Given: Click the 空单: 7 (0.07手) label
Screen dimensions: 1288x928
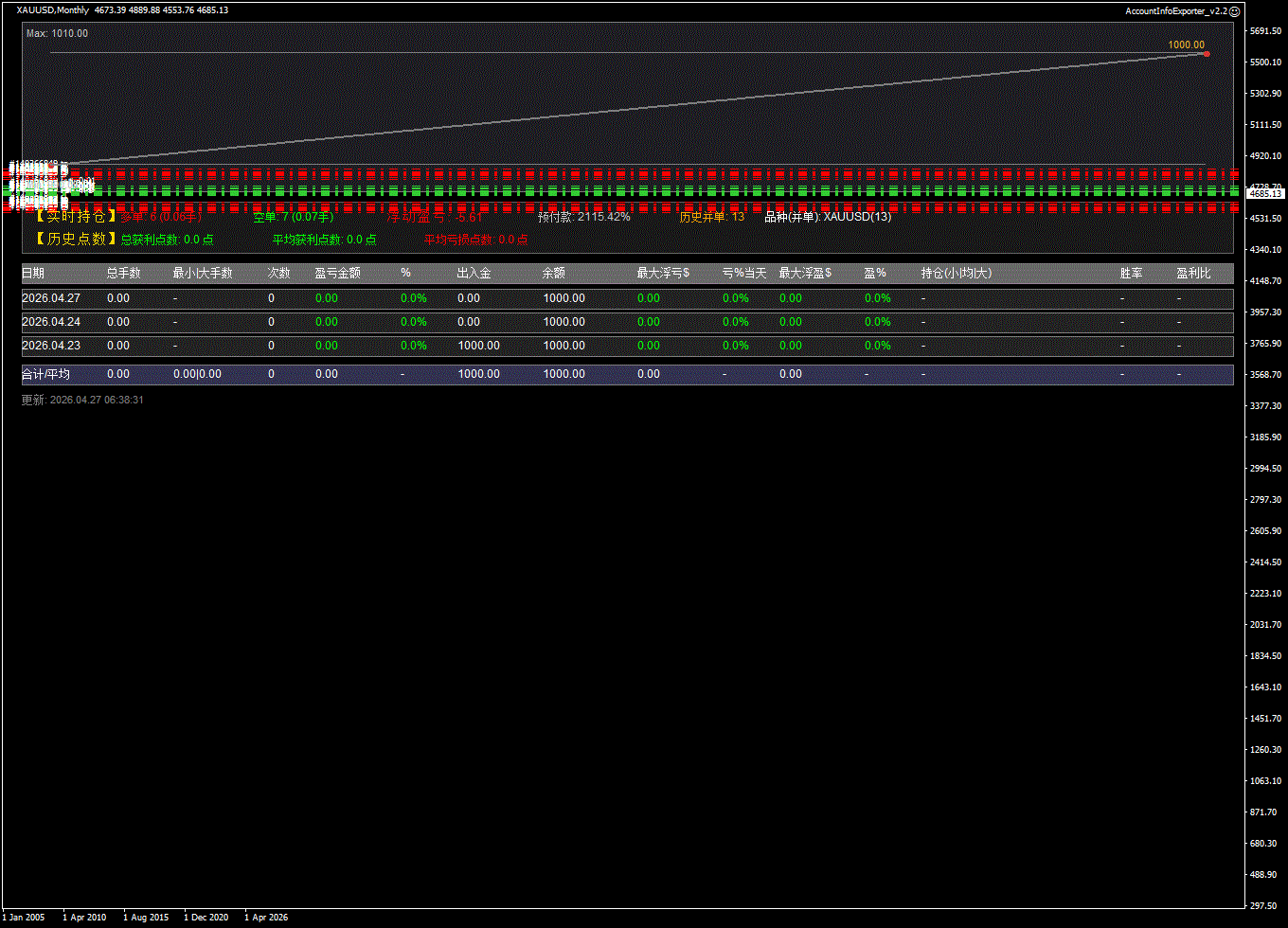Looking at the screenshot, I should (x=293, y=217).
